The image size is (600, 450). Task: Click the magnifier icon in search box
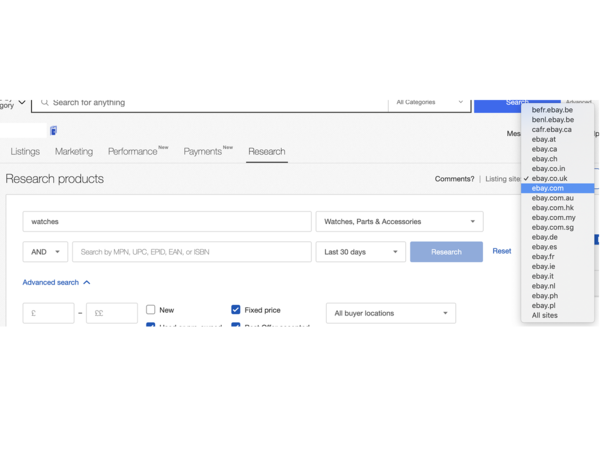click(45, 102)
